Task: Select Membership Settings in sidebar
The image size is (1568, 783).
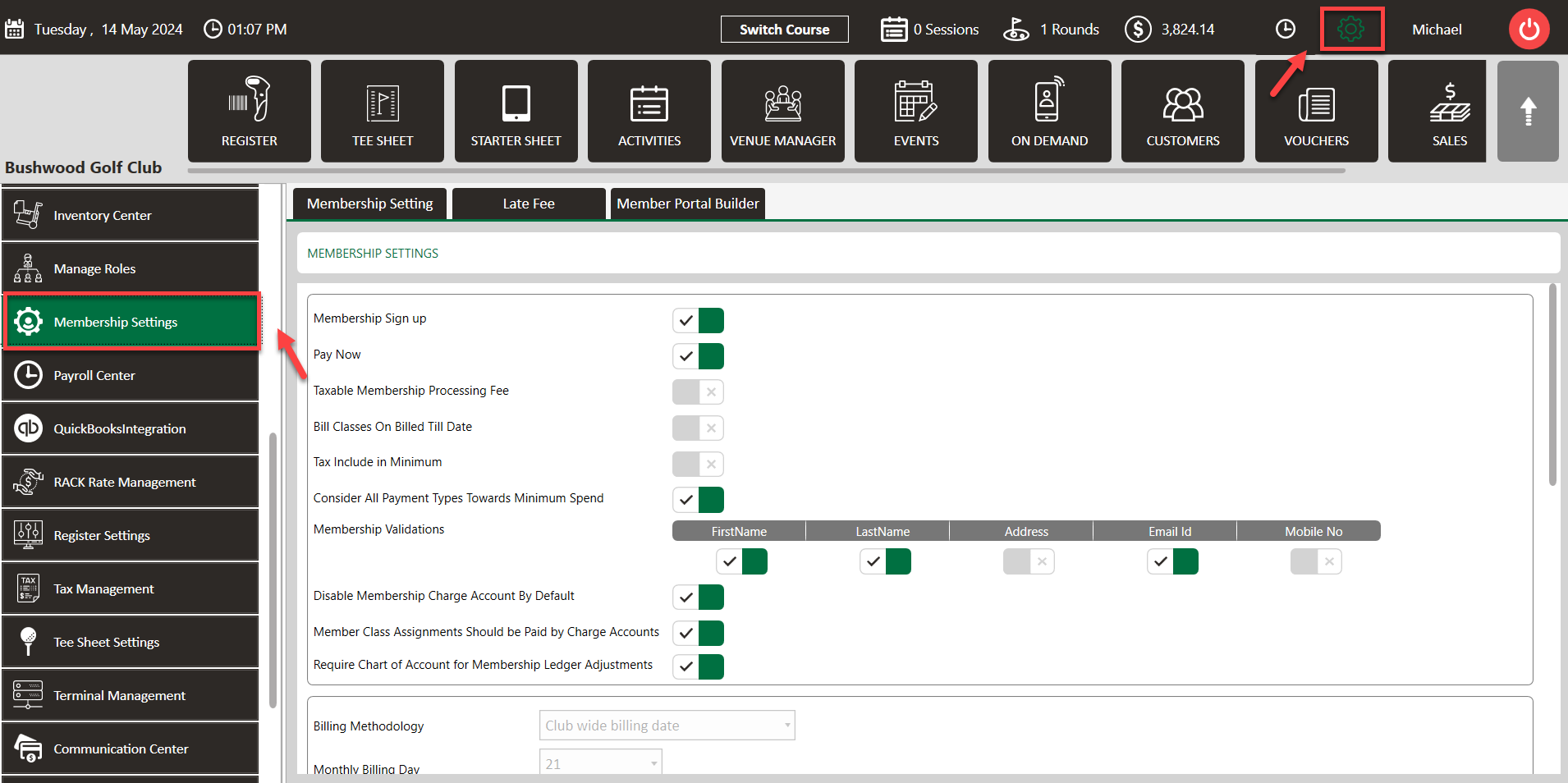Action: tap(132, 322)
